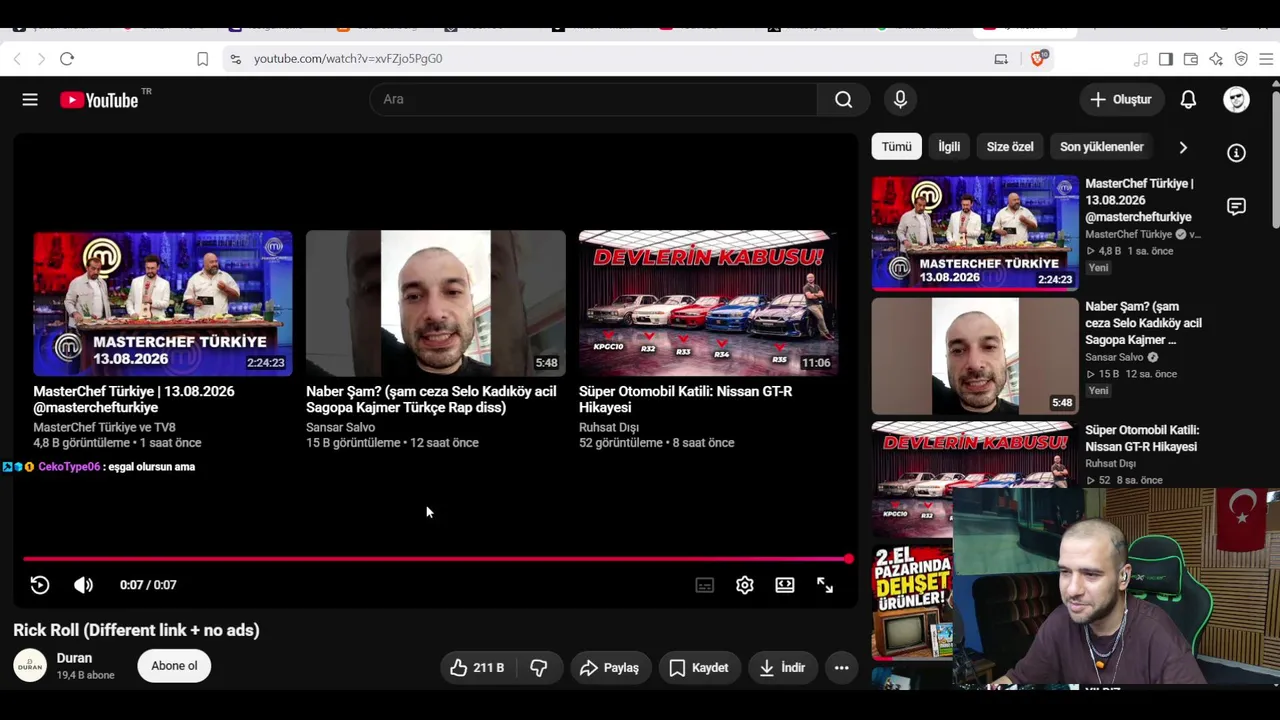Viewport: 1280px width, 720px height.
Task: Subscribe with the Abone ol button
Action: click(x=174, y=666)
